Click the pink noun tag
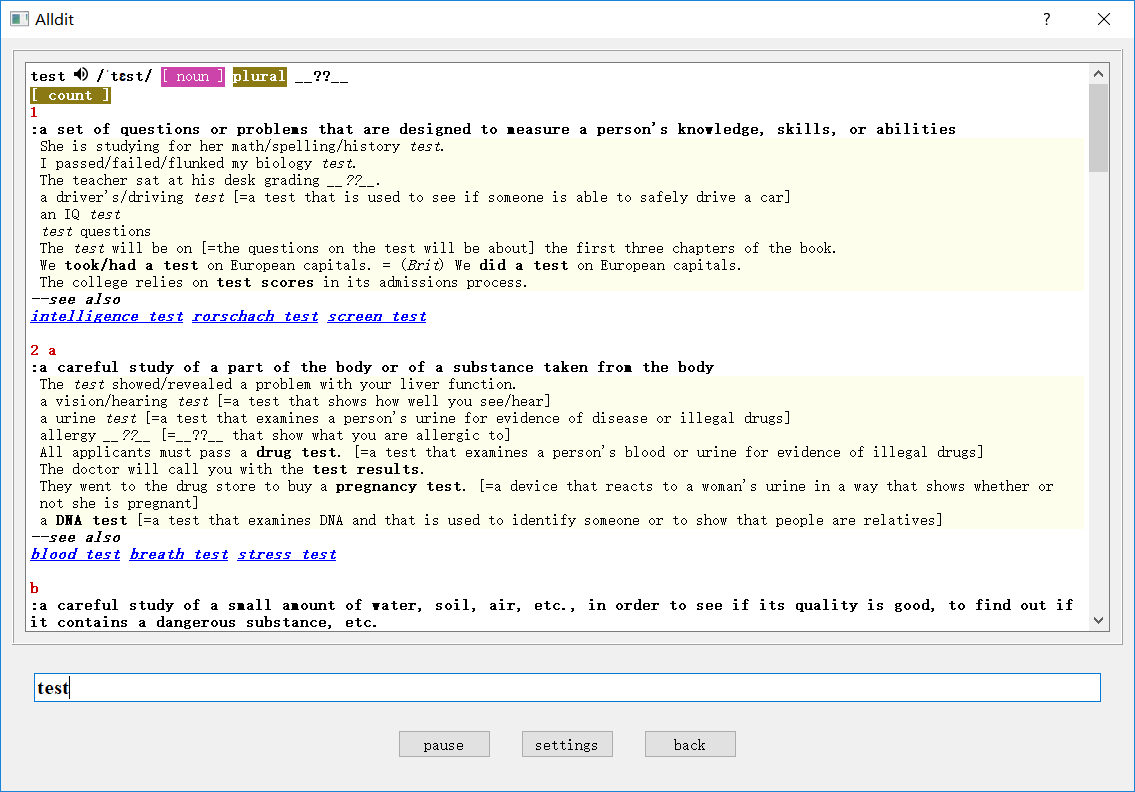Image resolution: width=1135 pixels, height=792 pixels. click(x=193, y=76)
